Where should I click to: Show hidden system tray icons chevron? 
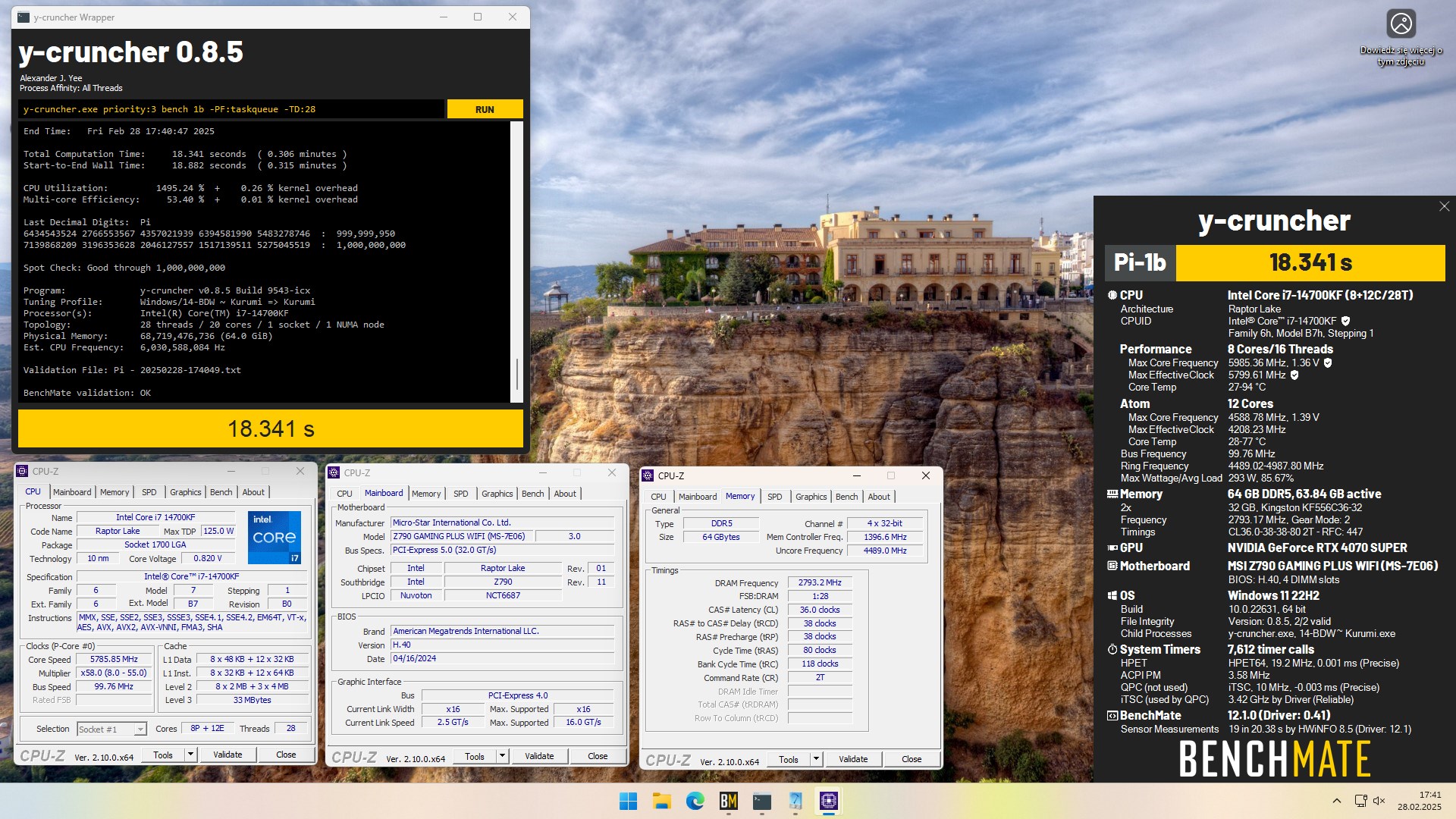1336,801
